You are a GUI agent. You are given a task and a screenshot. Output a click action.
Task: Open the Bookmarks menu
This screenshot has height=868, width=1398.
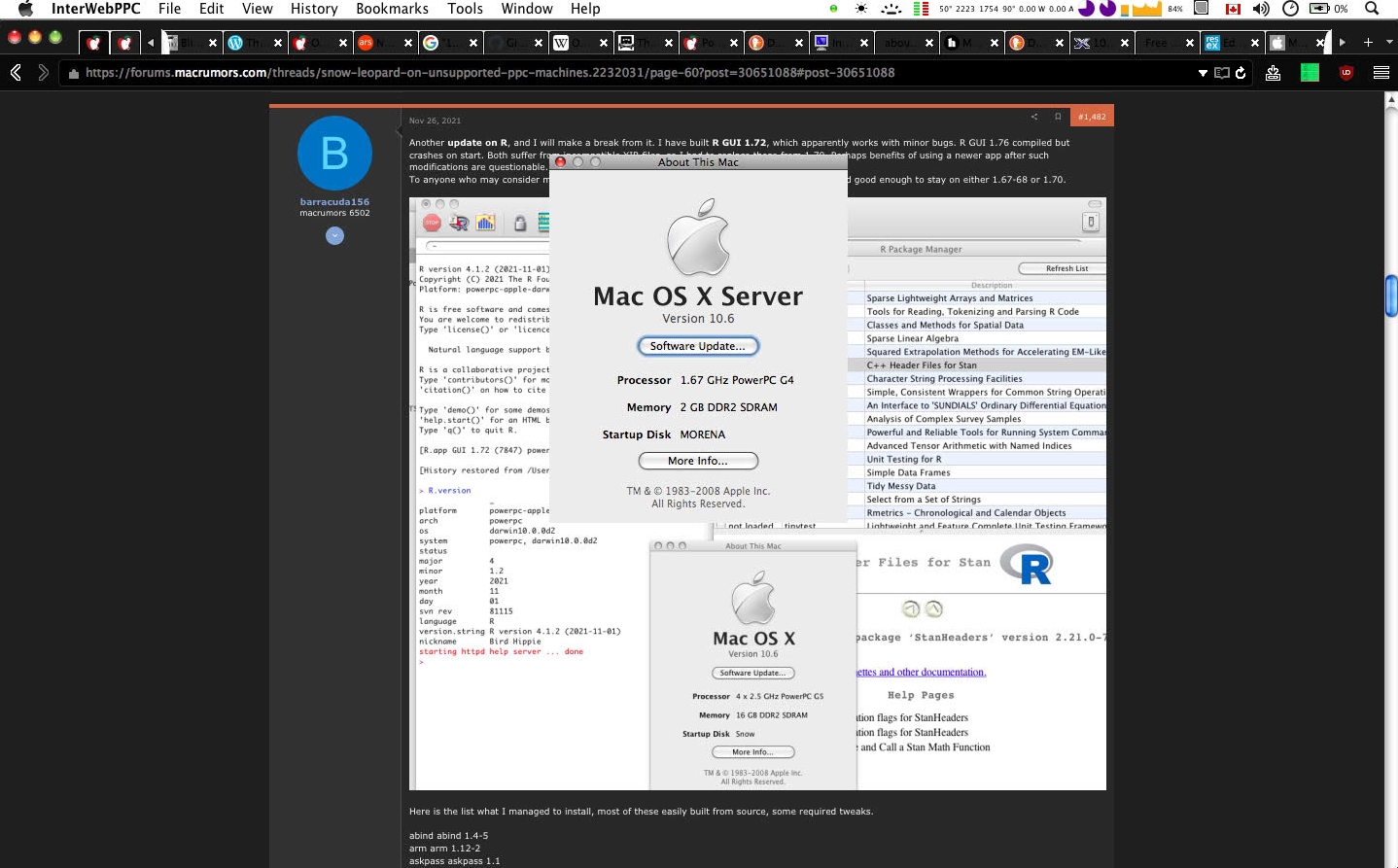[392, 9]
